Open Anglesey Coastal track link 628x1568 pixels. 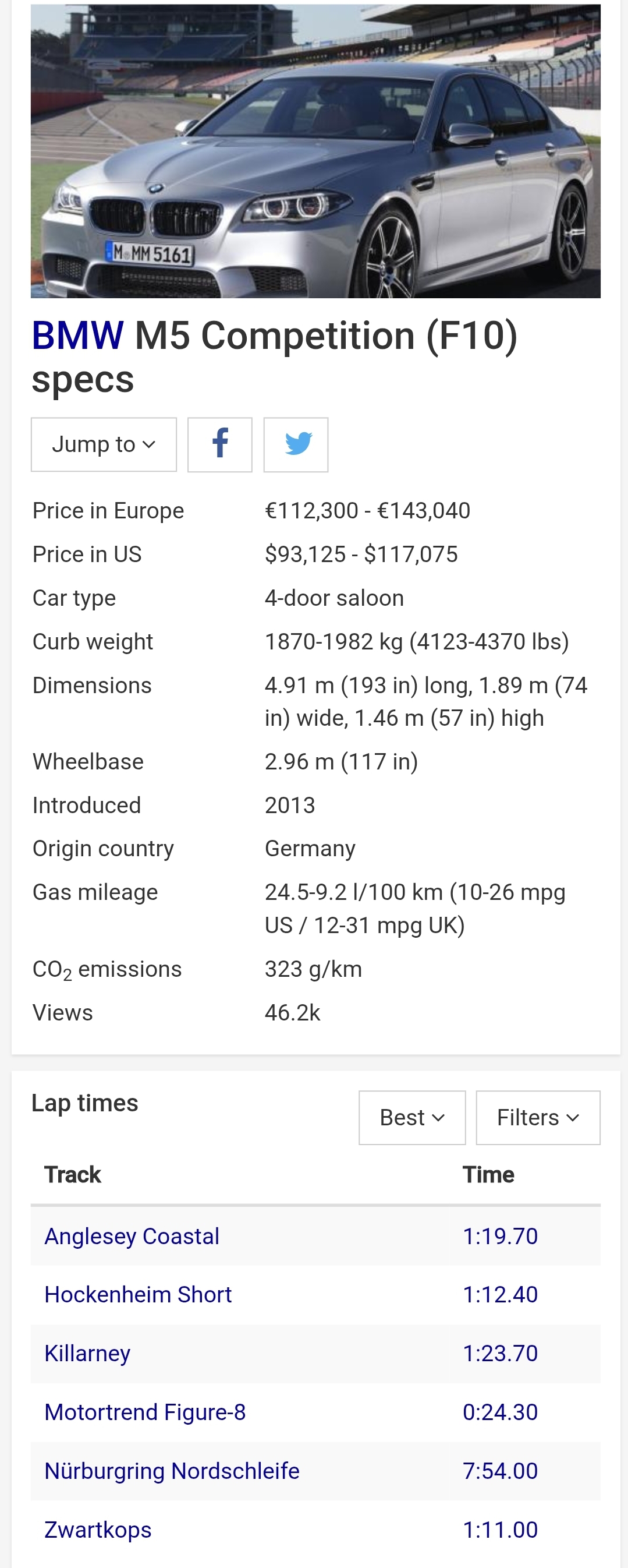click(132, 1236)
